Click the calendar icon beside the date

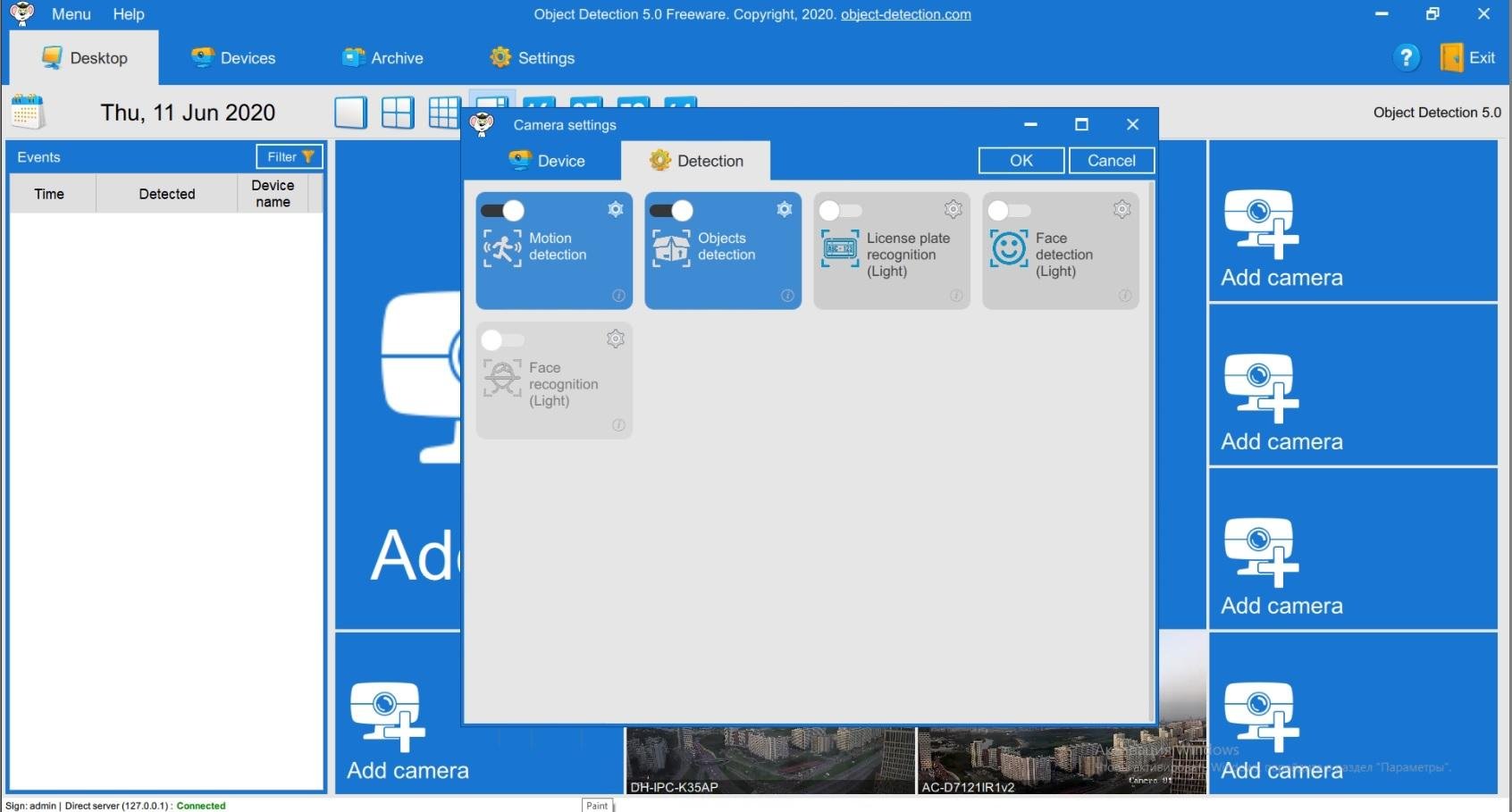coord(28,113)
